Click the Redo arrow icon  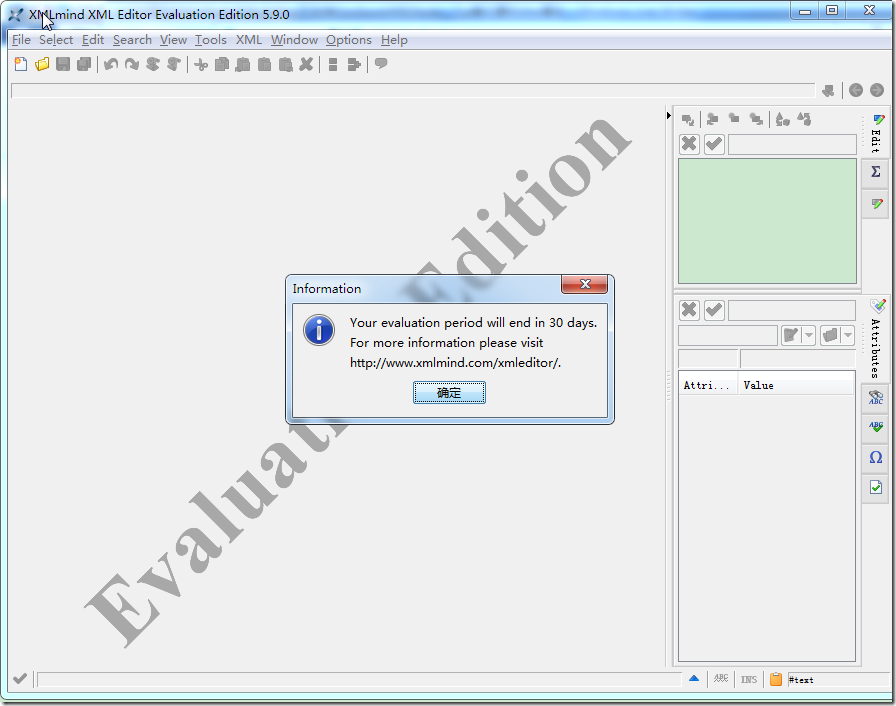[x=131, y=64]
